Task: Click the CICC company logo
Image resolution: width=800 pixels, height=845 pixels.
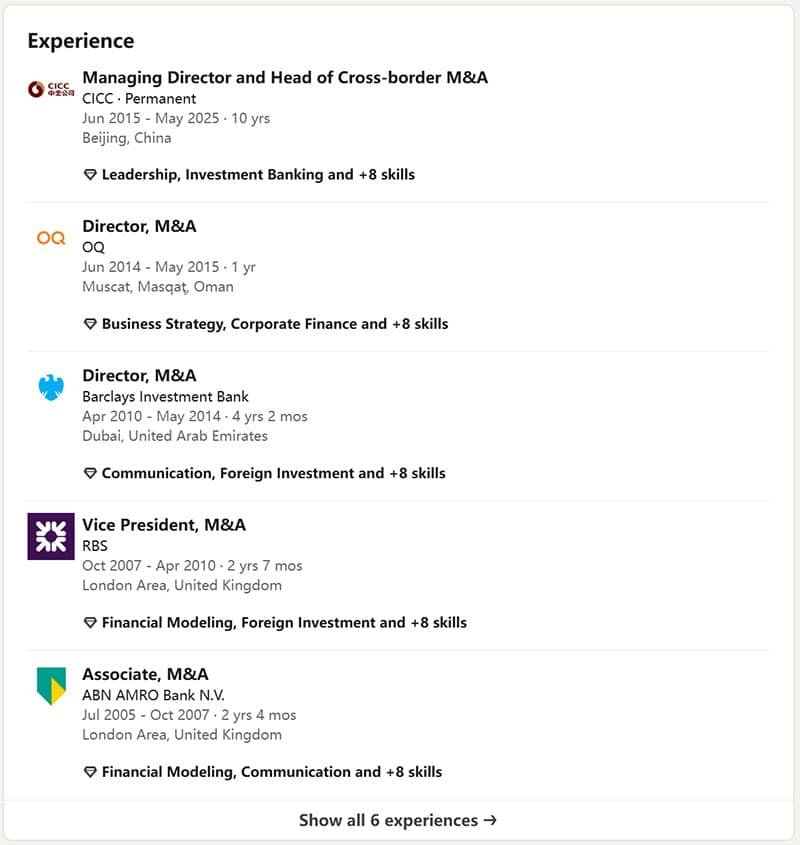Action: pyautogui.click(x=51, y=89)
